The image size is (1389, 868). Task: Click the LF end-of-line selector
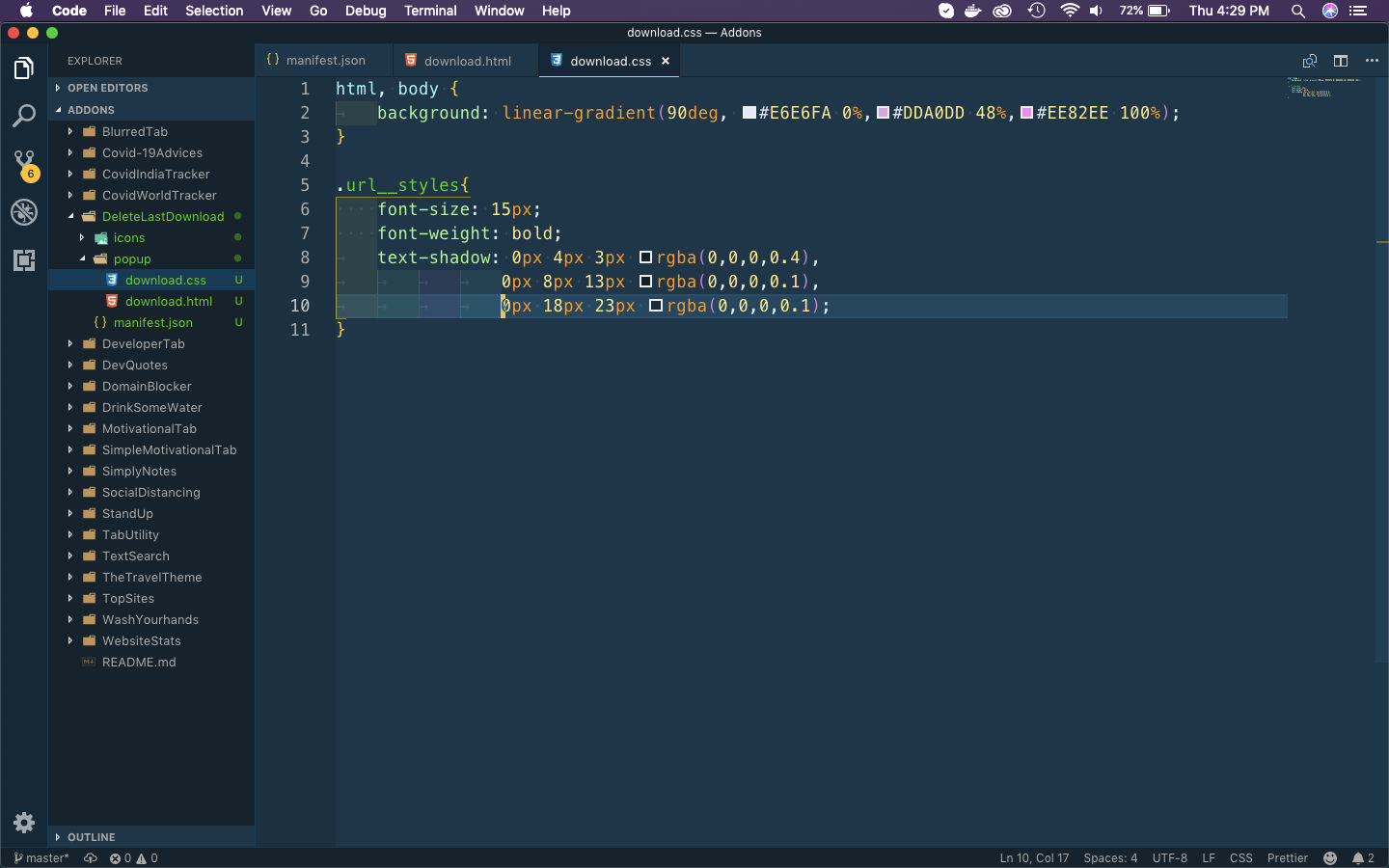click(1209, 858)
